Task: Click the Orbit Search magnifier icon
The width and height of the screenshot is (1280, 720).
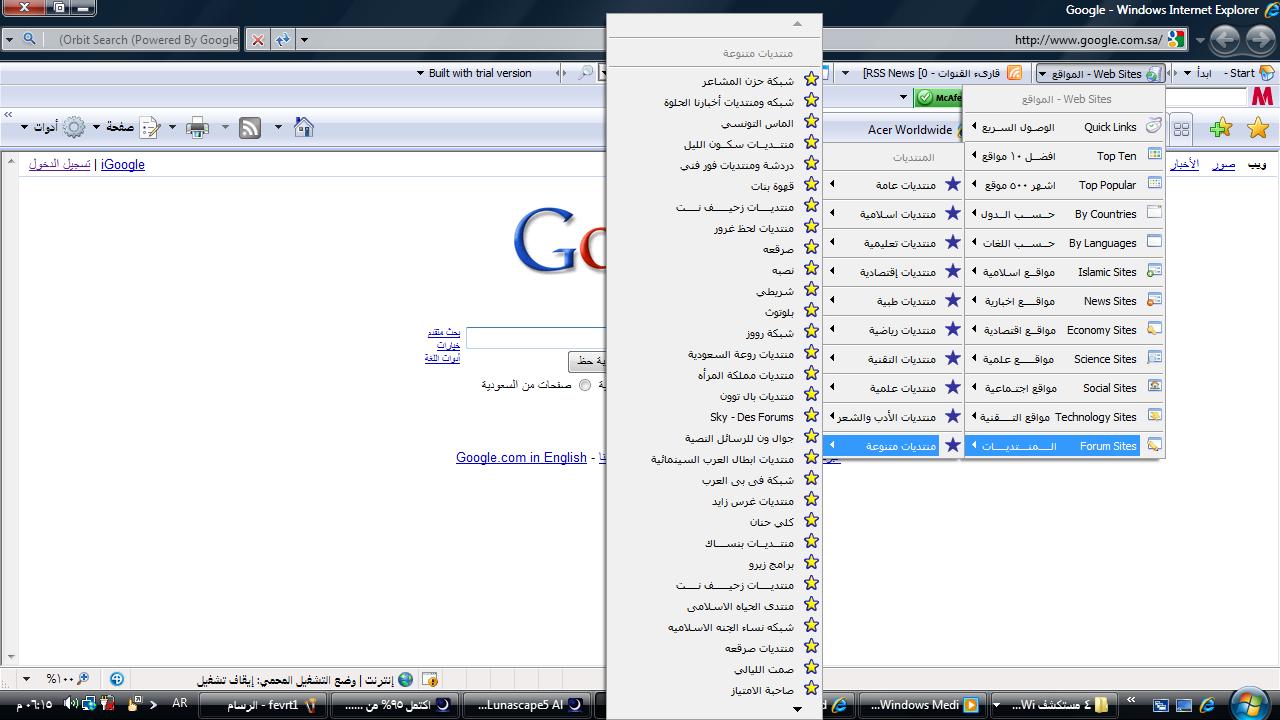Action: (x=29, y=40)
